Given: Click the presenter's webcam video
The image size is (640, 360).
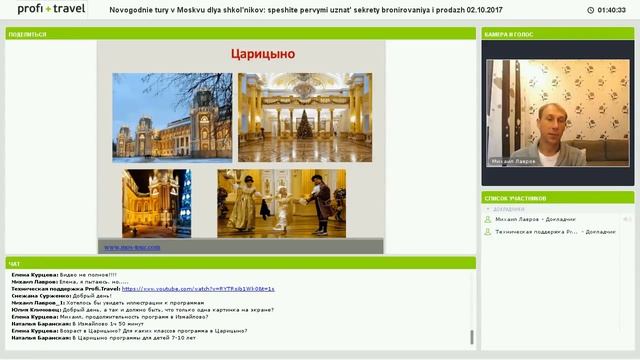Looking at the screenshot, I should coord(558,113).
